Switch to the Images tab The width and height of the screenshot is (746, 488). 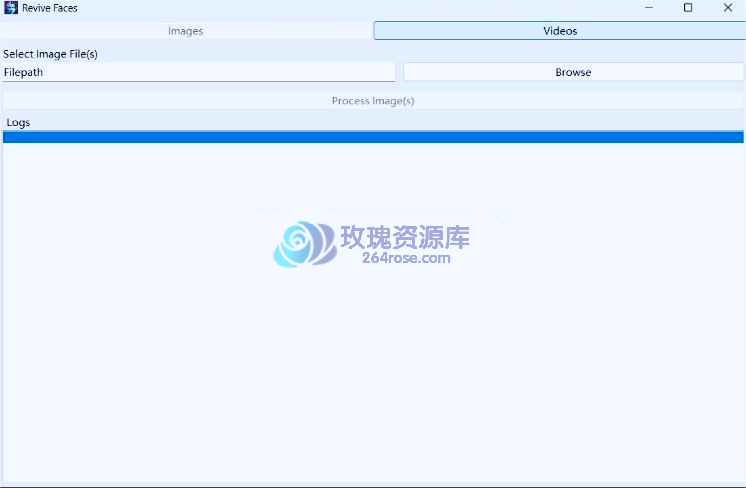coord(186,31)
